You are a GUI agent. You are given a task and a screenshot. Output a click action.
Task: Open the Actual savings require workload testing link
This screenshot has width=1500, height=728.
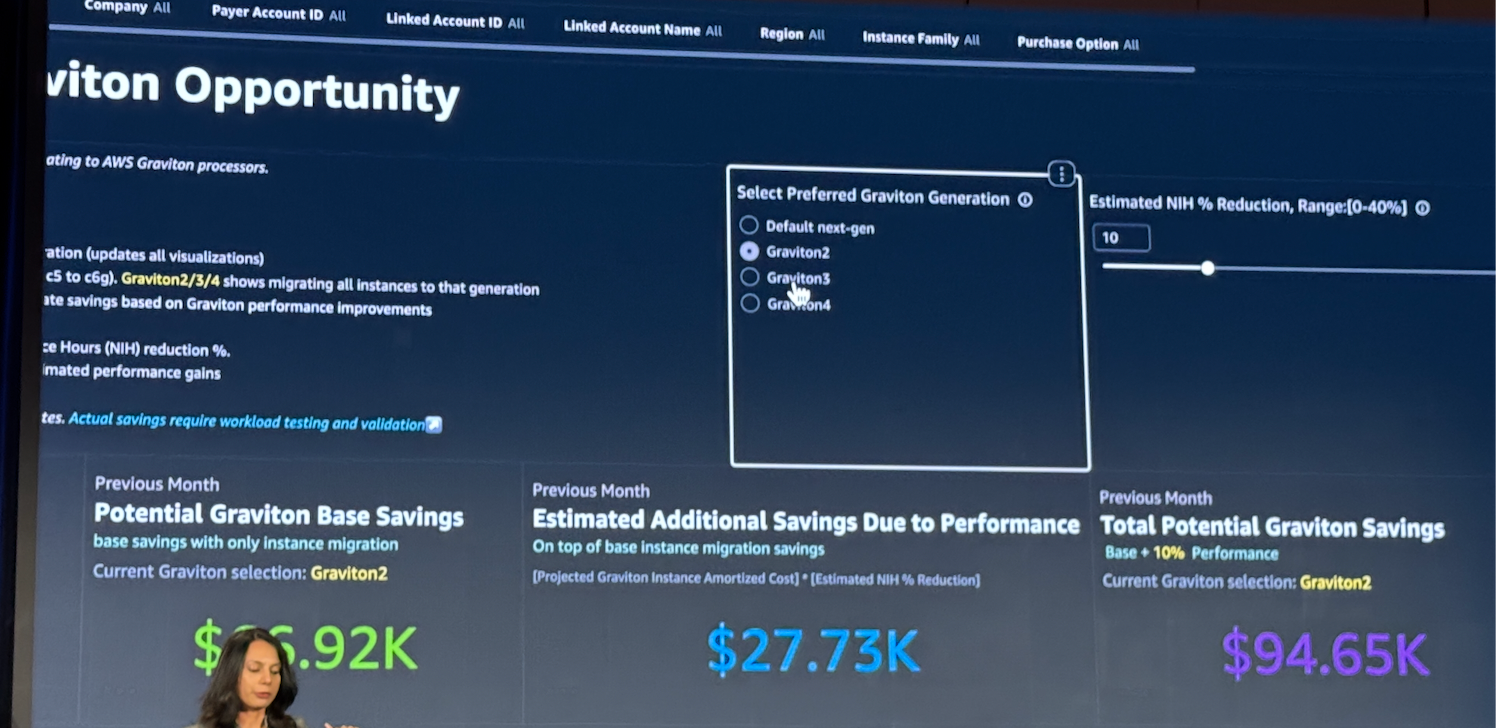[x=246, y=422]
